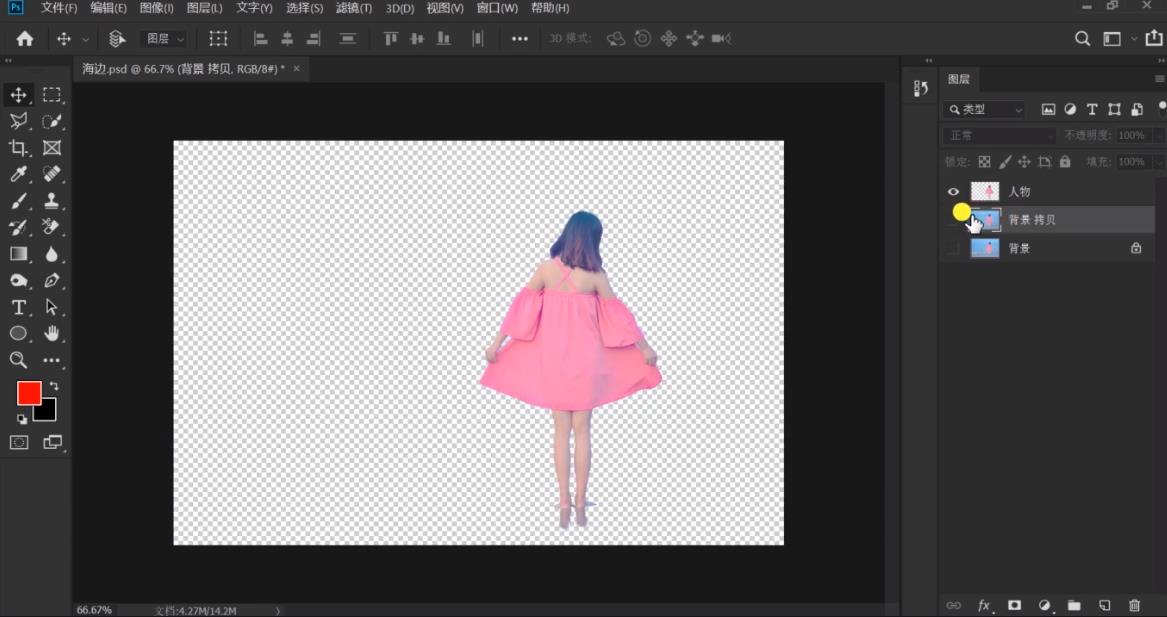Open the 滤镜(T) menu
This screenshot has width=1167, height=617.
(x=354, y=8)
